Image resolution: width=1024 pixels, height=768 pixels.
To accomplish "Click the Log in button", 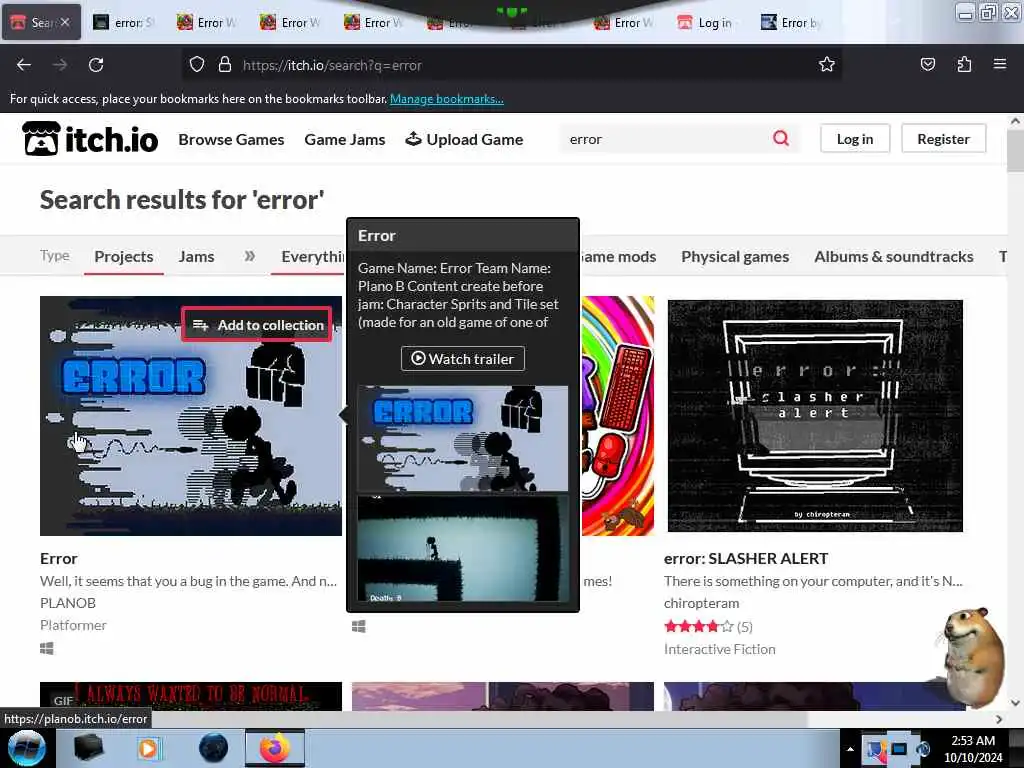I will click(855, 138).
